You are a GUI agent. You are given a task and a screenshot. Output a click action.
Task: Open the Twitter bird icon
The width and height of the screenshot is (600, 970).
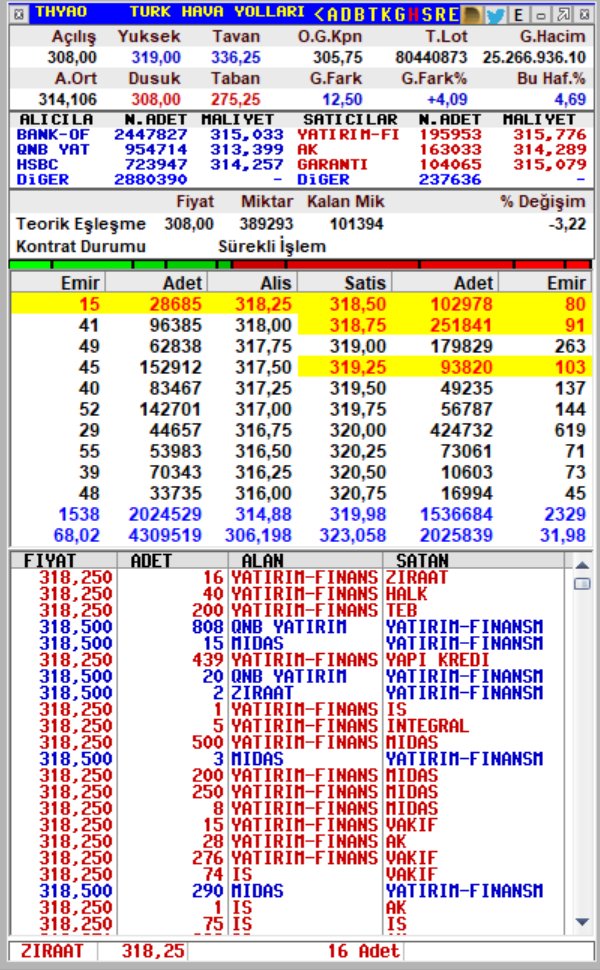click(x=495, y=14)
